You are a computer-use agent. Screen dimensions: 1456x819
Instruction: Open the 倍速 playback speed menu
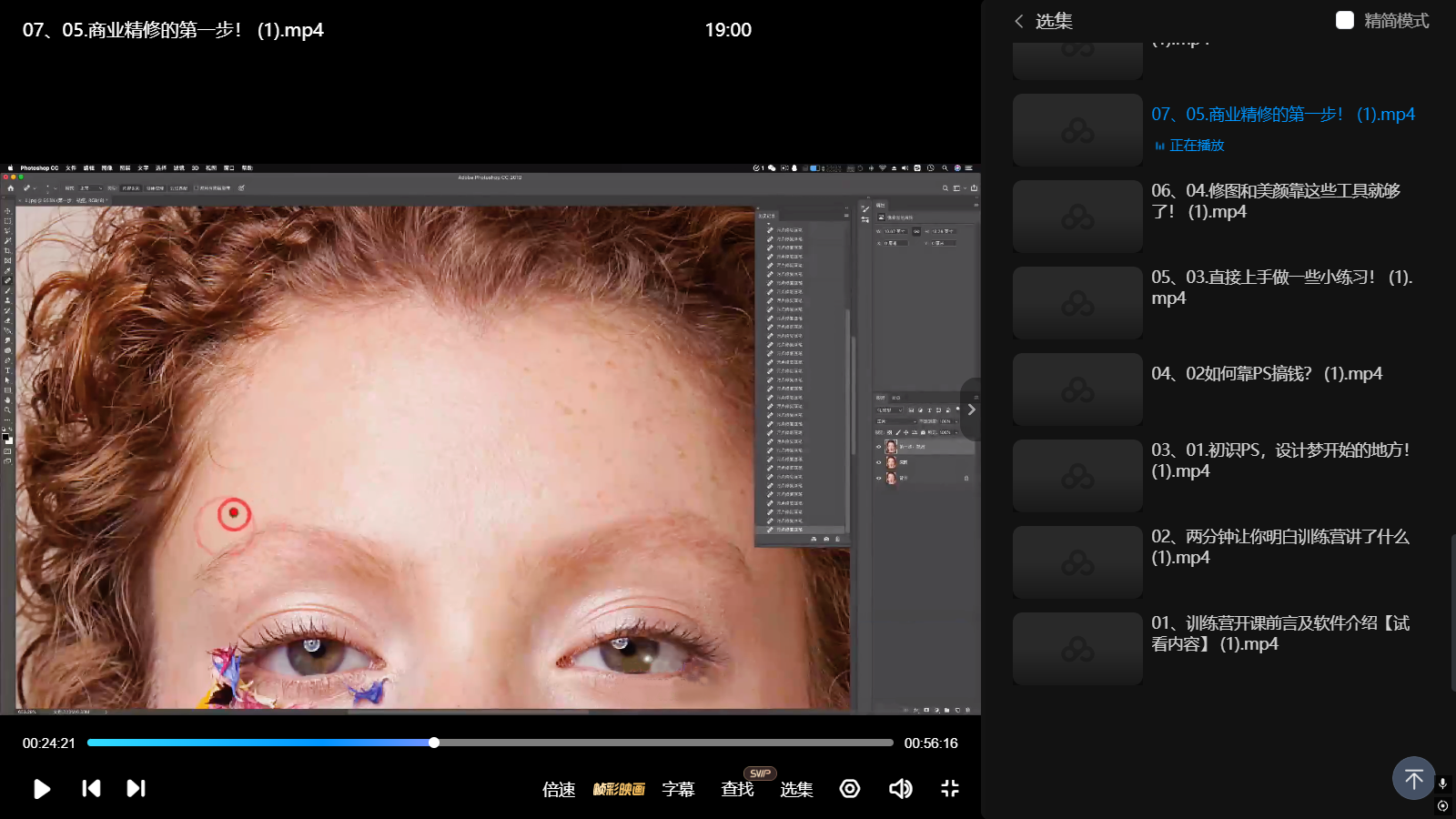[x=559, y=790]
